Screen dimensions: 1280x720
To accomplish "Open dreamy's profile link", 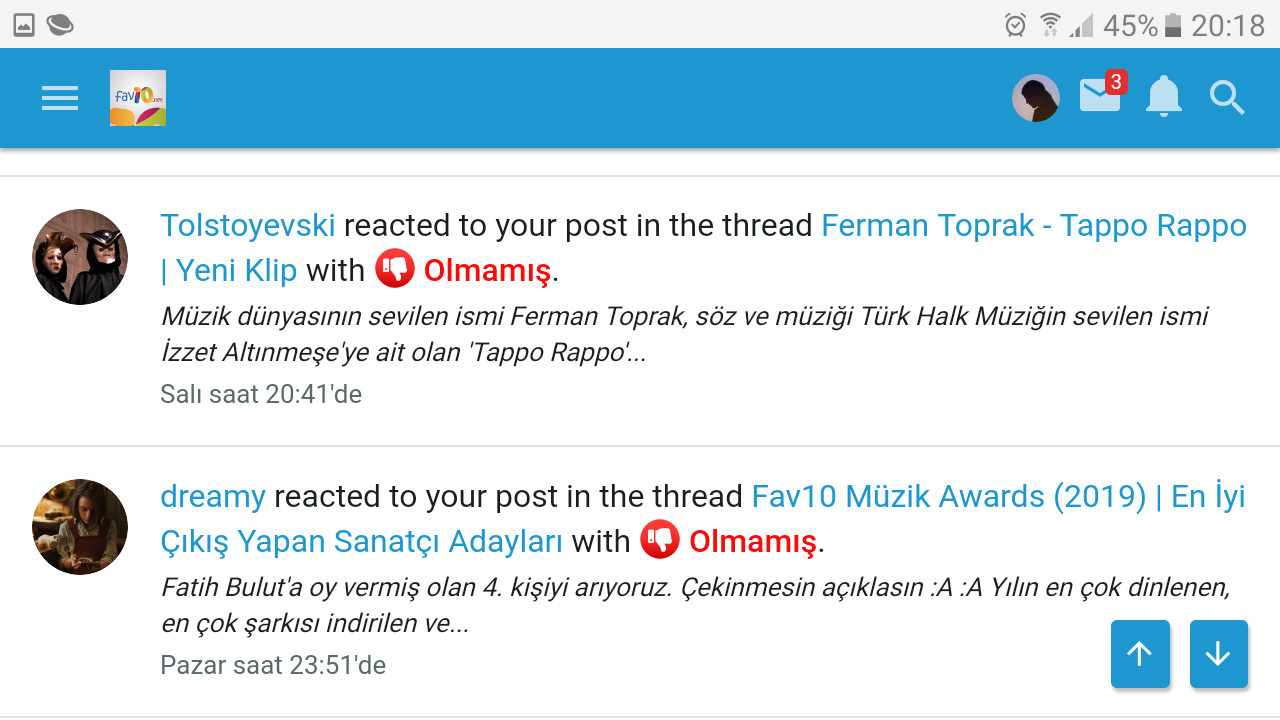I will point(213,496).
